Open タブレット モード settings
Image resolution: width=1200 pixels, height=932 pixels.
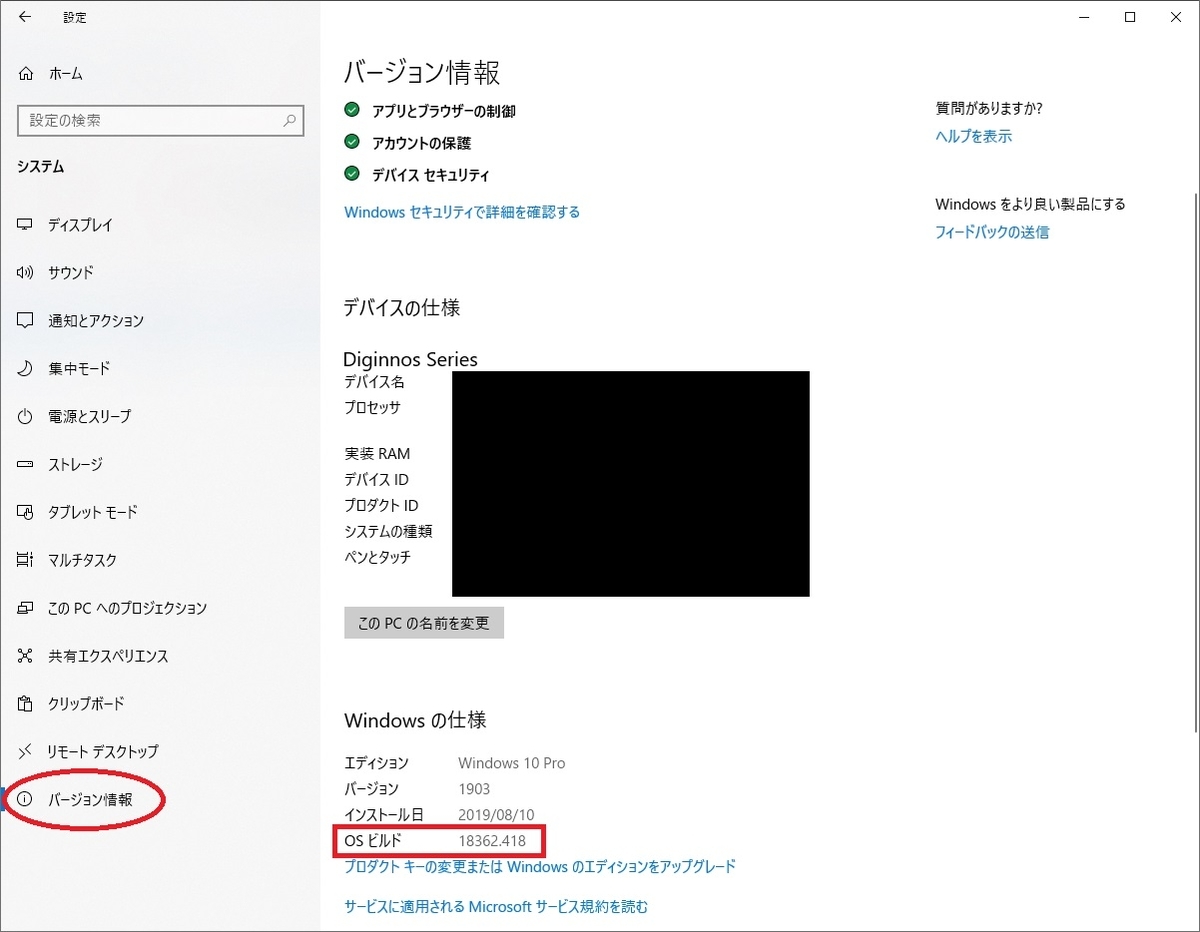tap(160, 512)
